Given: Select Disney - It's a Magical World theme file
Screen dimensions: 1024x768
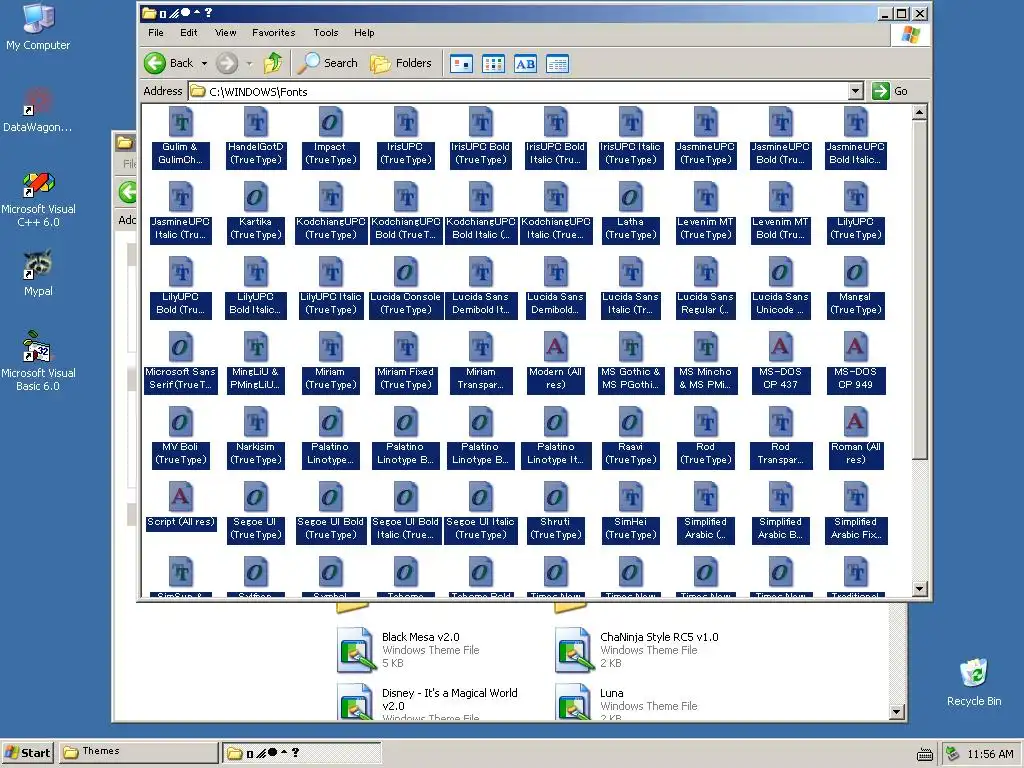Looking at the screenshot, I should pos(428,701).
